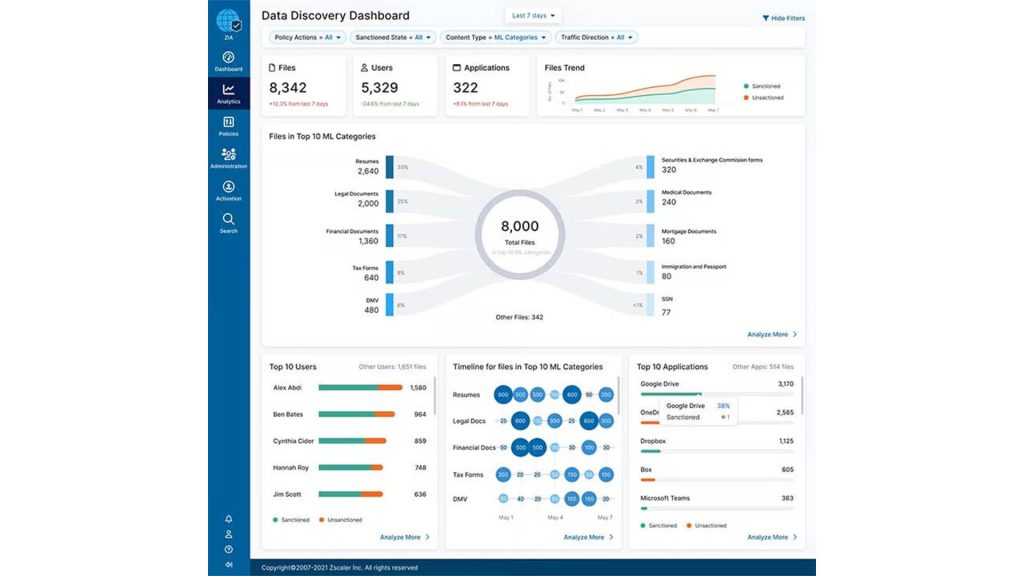Click the collapse sidebar icon at bottom
The height and width of the screenshot is (576, 1024).
[x=229, y=564]
